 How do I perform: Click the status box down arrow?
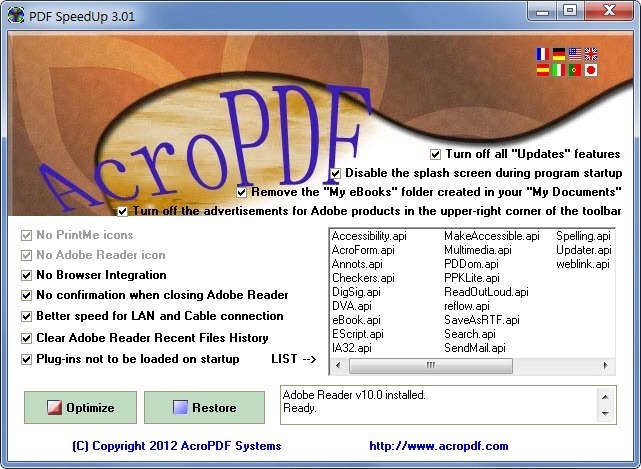pyautogui.click(x=605, y=413)
